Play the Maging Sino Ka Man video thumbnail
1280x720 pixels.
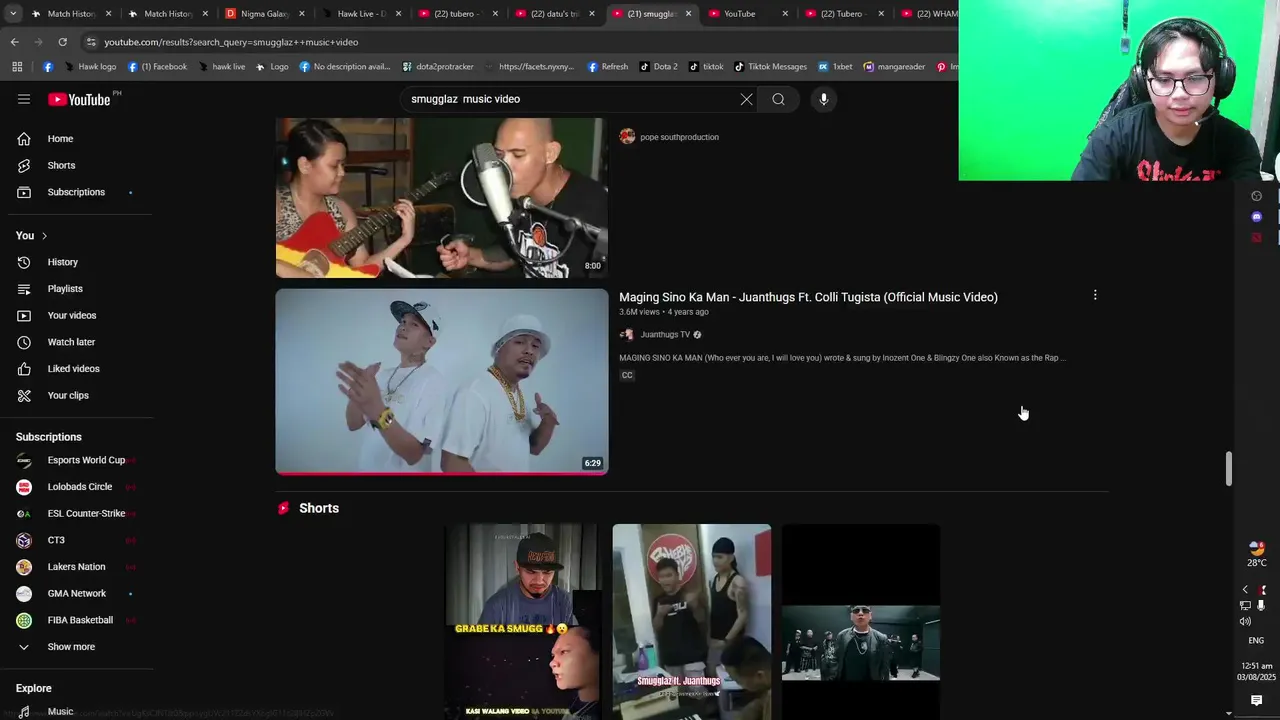(442, 381)
